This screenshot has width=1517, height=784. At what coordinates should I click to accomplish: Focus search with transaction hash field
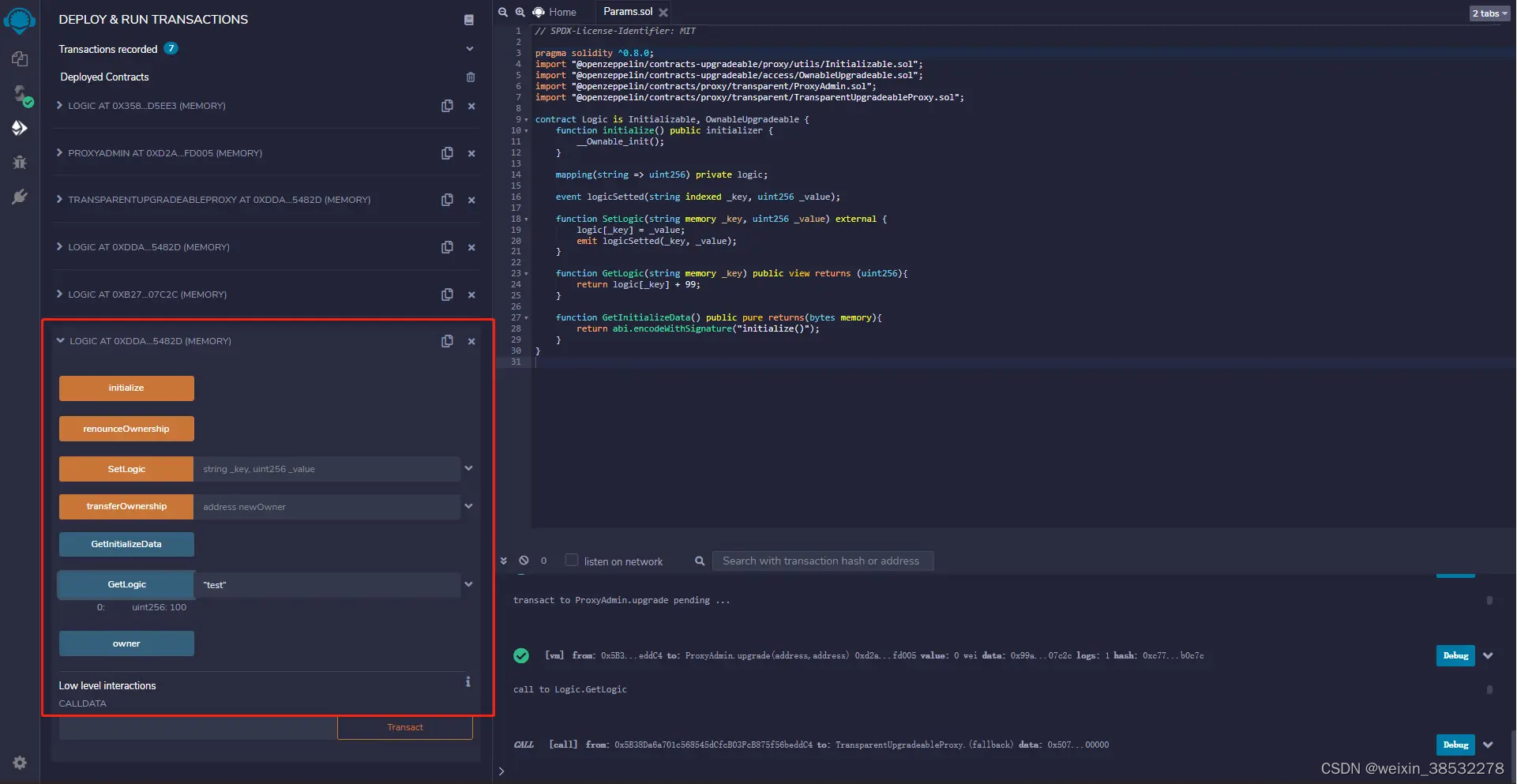823,561
